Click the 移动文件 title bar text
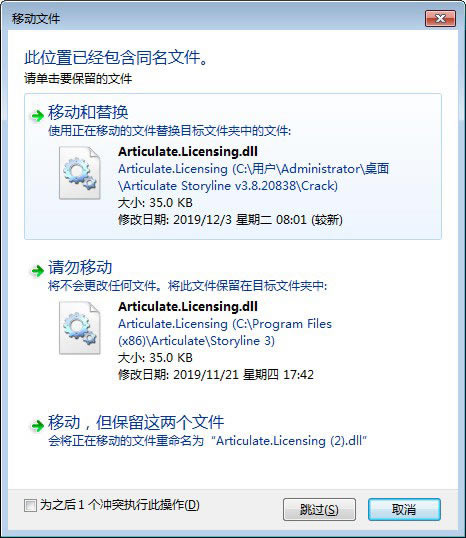 click(36, 19)
